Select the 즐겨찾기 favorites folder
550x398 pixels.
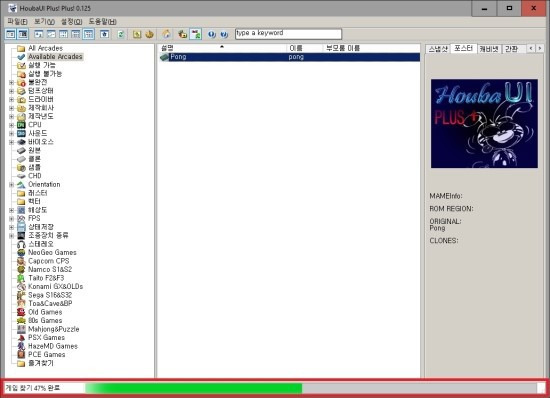point(41,363)
